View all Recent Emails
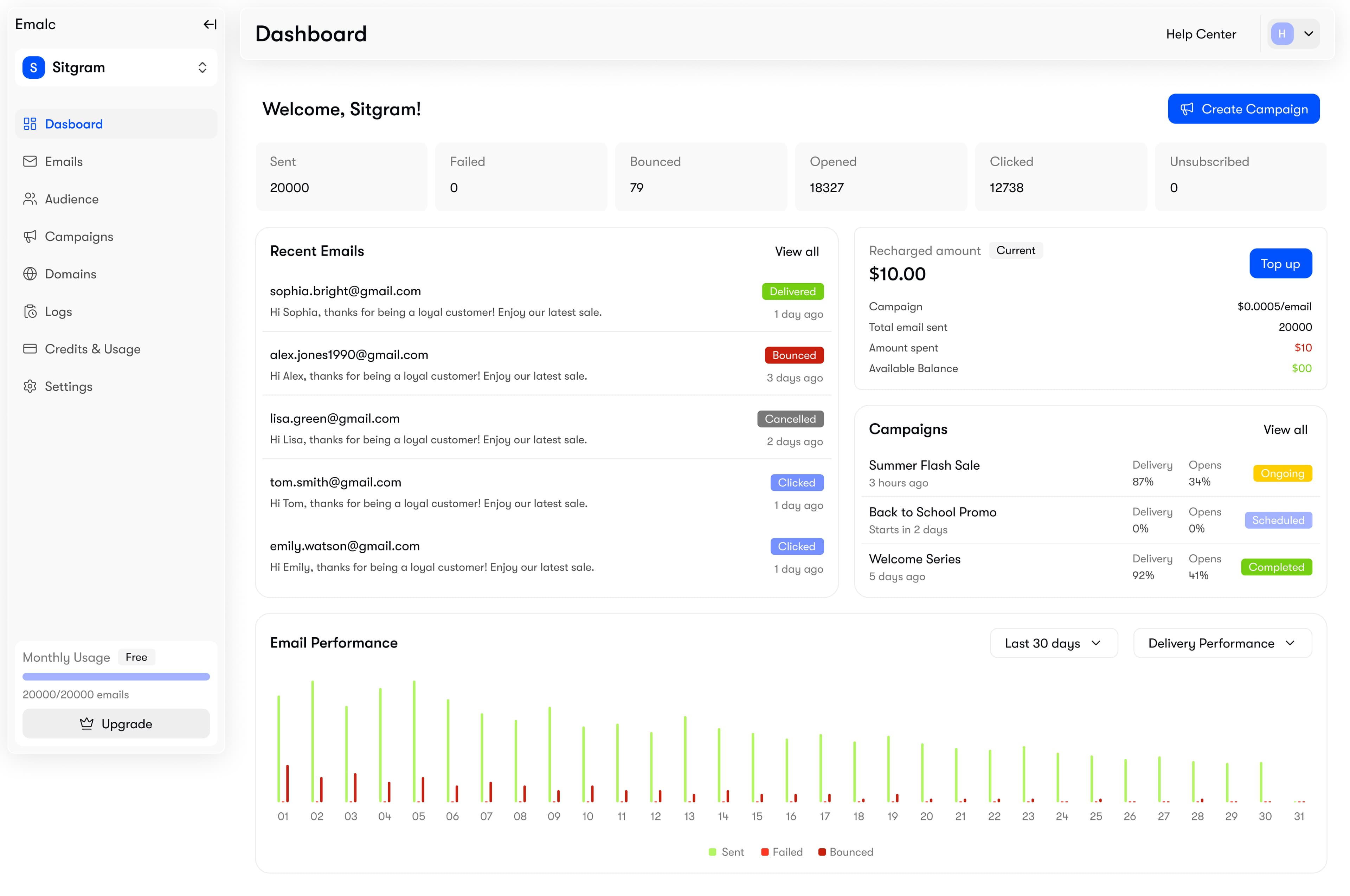Image resolution: width=1350 pixels, height=896 pixels. [797, 251]
